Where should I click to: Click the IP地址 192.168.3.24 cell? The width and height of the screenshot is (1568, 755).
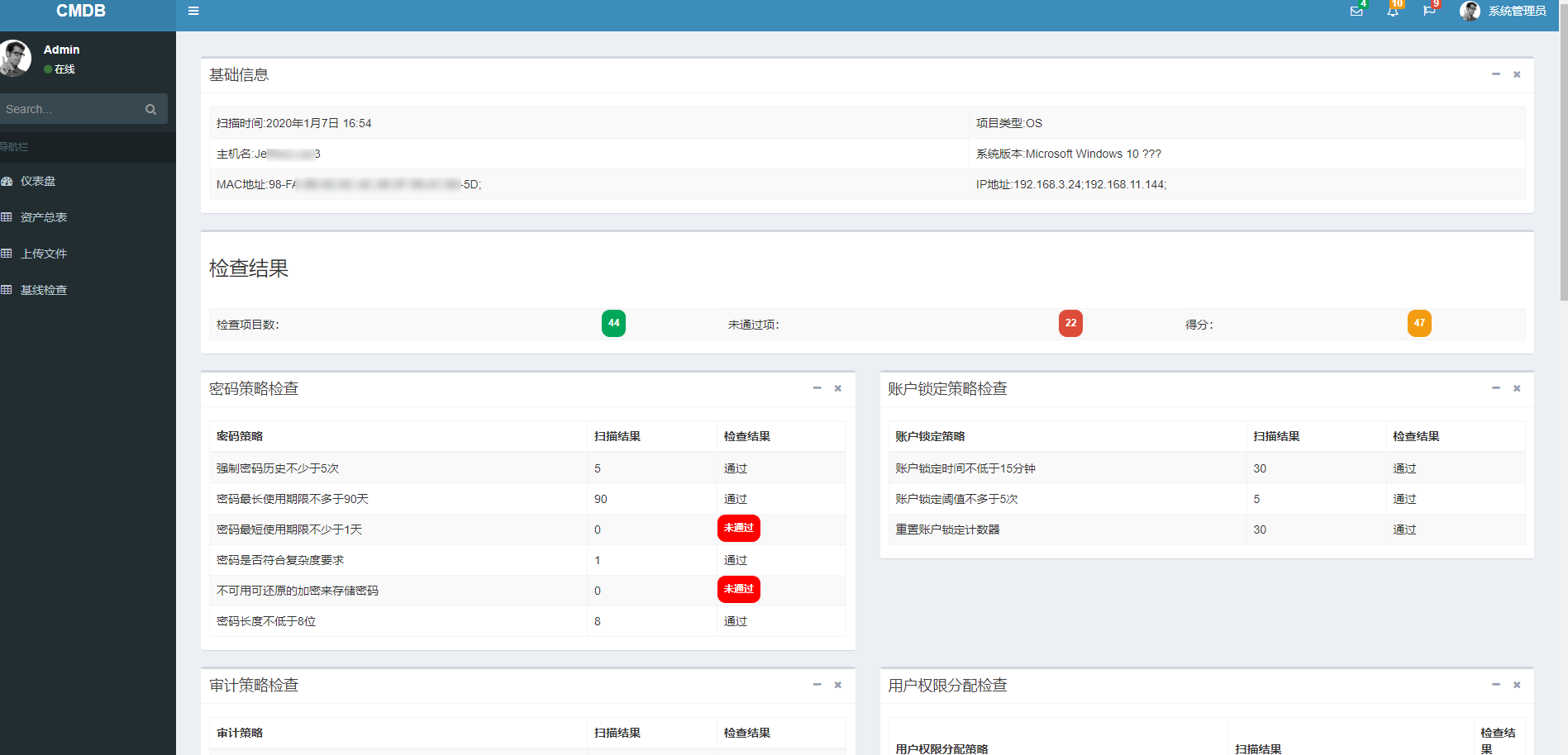pyautogui.click(x=1247, y=184)
